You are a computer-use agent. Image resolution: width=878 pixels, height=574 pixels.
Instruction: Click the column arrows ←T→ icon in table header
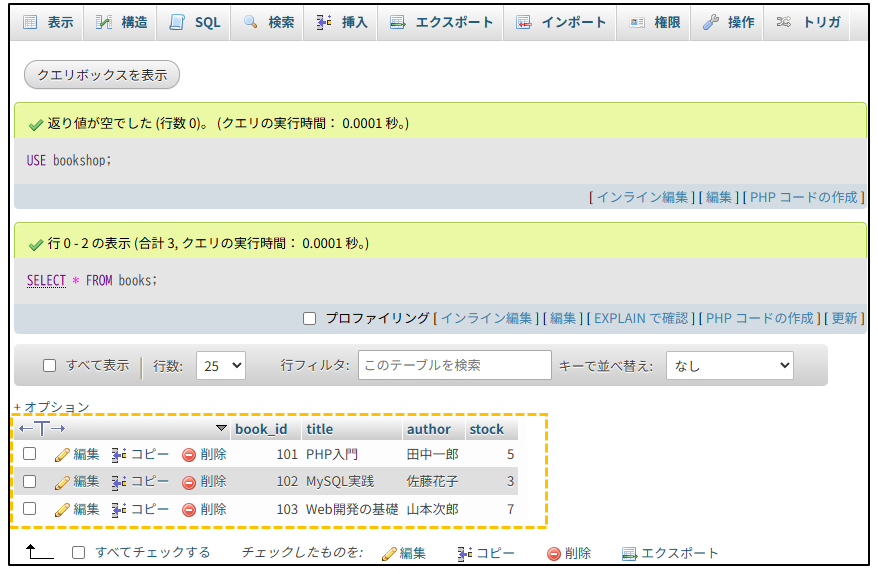(42, 429)
